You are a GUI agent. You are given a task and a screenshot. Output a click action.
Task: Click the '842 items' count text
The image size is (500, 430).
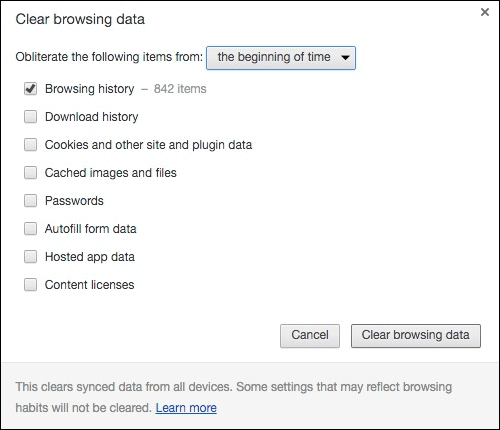pos(180,89)
